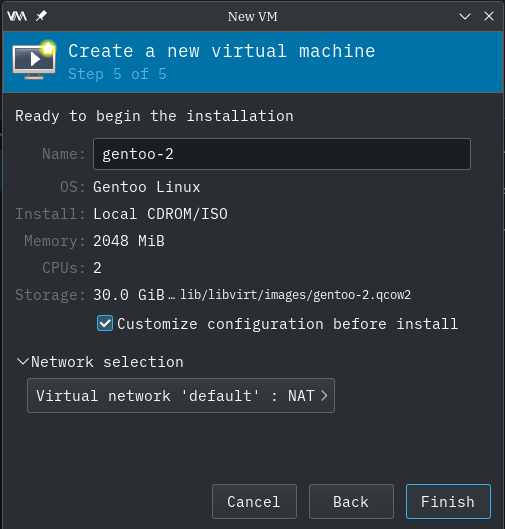
Task: Click the new virtual machine monitor icon
Action: [x=34, y=60]
